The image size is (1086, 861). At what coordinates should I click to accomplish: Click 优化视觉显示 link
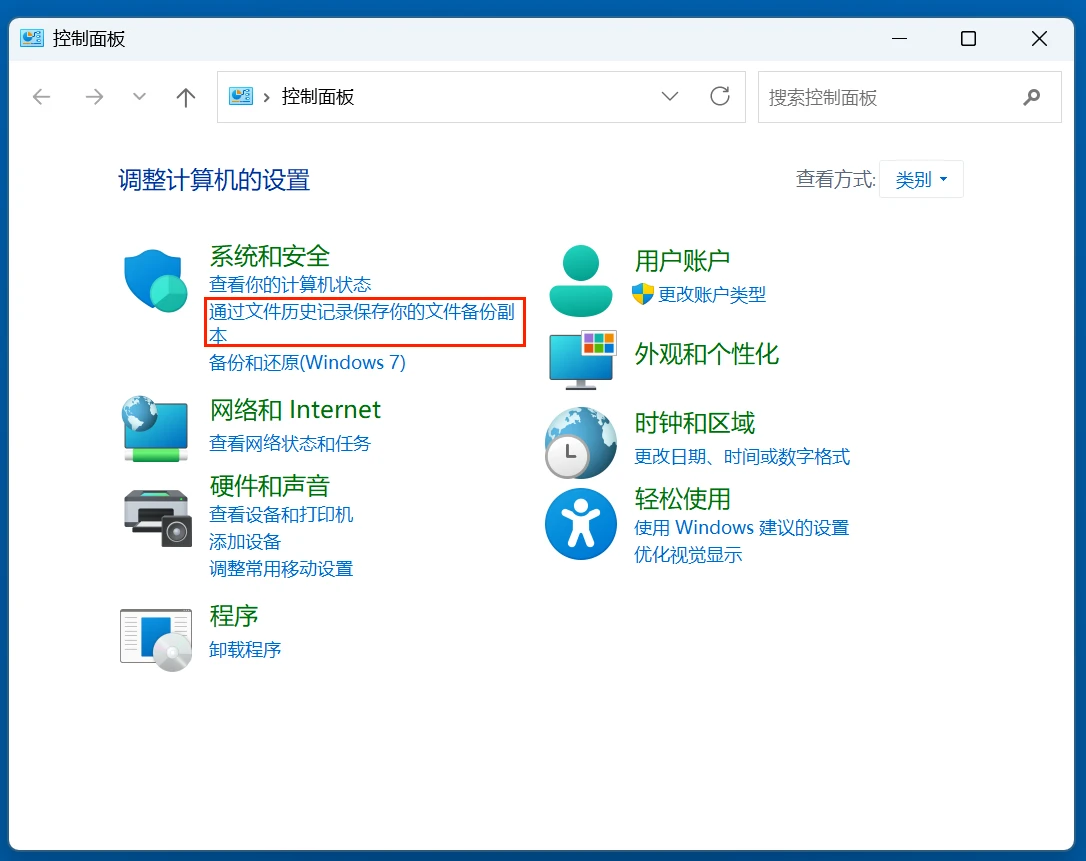click(688, 555)
